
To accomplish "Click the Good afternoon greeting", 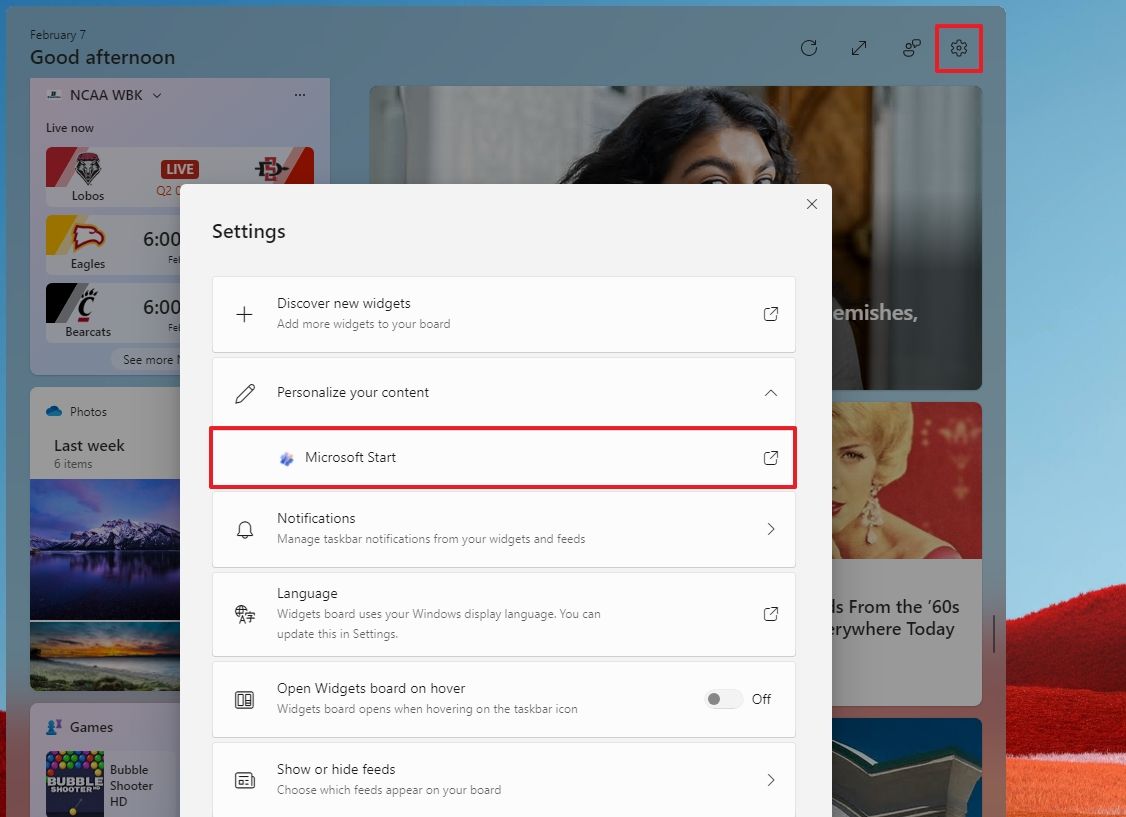I will (x=102, y=57).
